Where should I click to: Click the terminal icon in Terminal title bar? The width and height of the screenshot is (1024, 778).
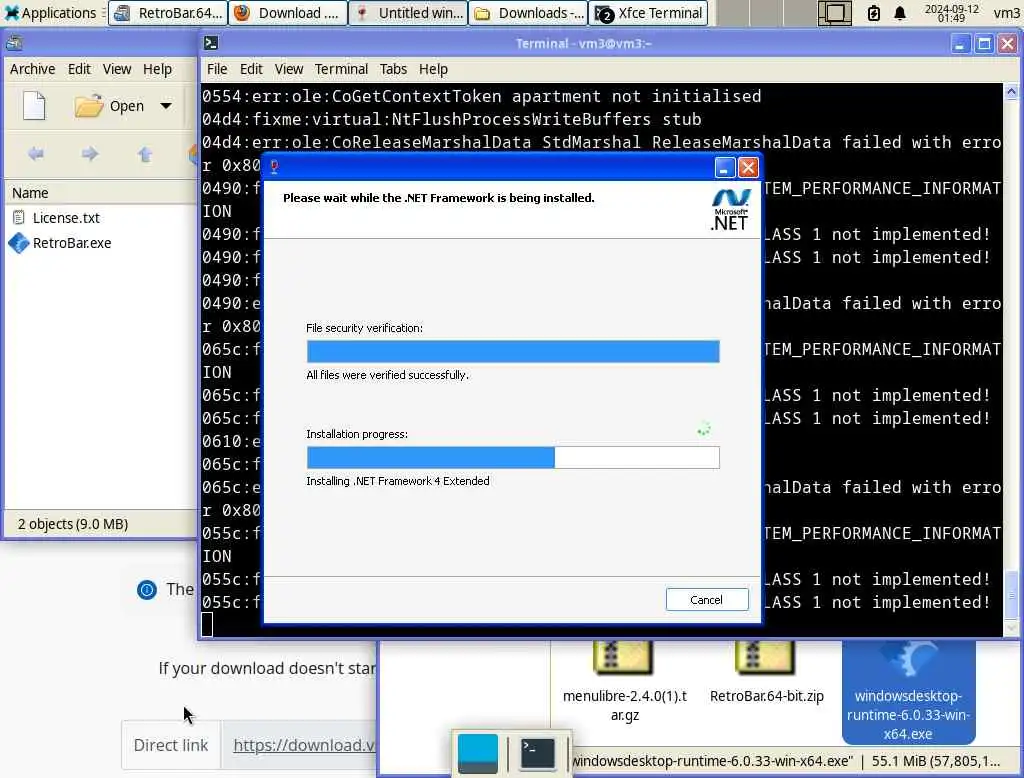[x=211, y=43]
